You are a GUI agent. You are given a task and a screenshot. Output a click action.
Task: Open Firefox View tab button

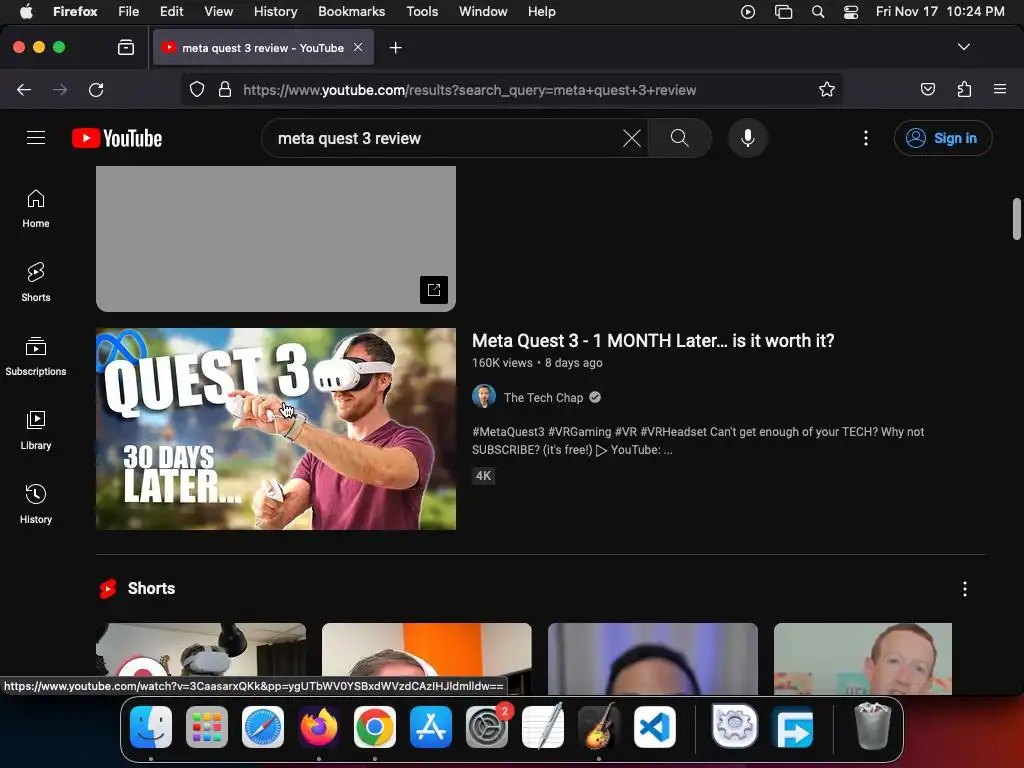pyautogui.click(x=126, y=47)
